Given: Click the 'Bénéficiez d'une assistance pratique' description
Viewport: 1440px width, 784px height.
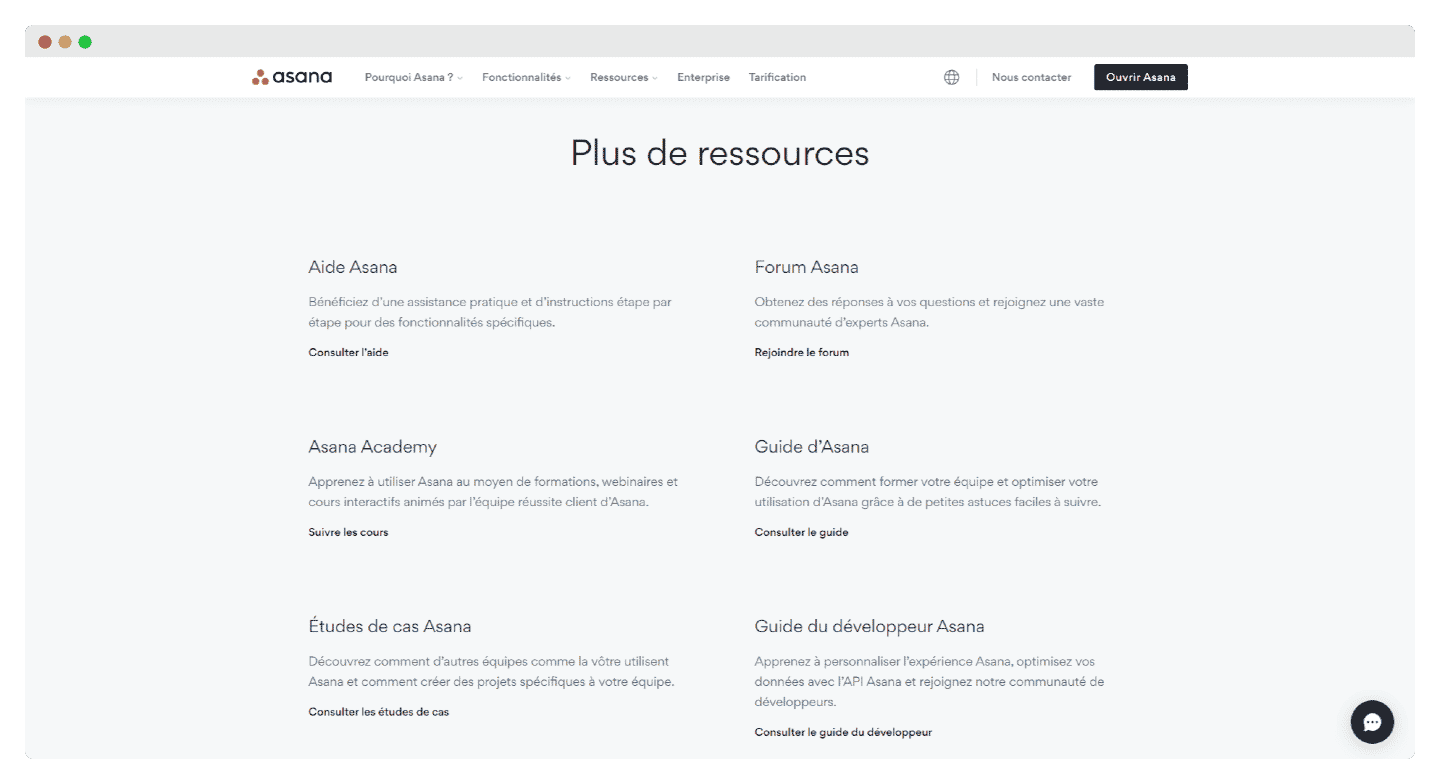Looking at the screenshot, I should [x=490, y=312].
